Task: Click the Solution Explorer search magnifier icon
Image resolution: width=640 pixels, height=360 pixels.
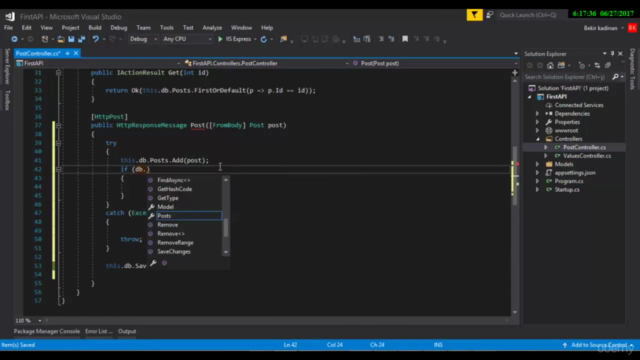Action: [x=615, y=77]
